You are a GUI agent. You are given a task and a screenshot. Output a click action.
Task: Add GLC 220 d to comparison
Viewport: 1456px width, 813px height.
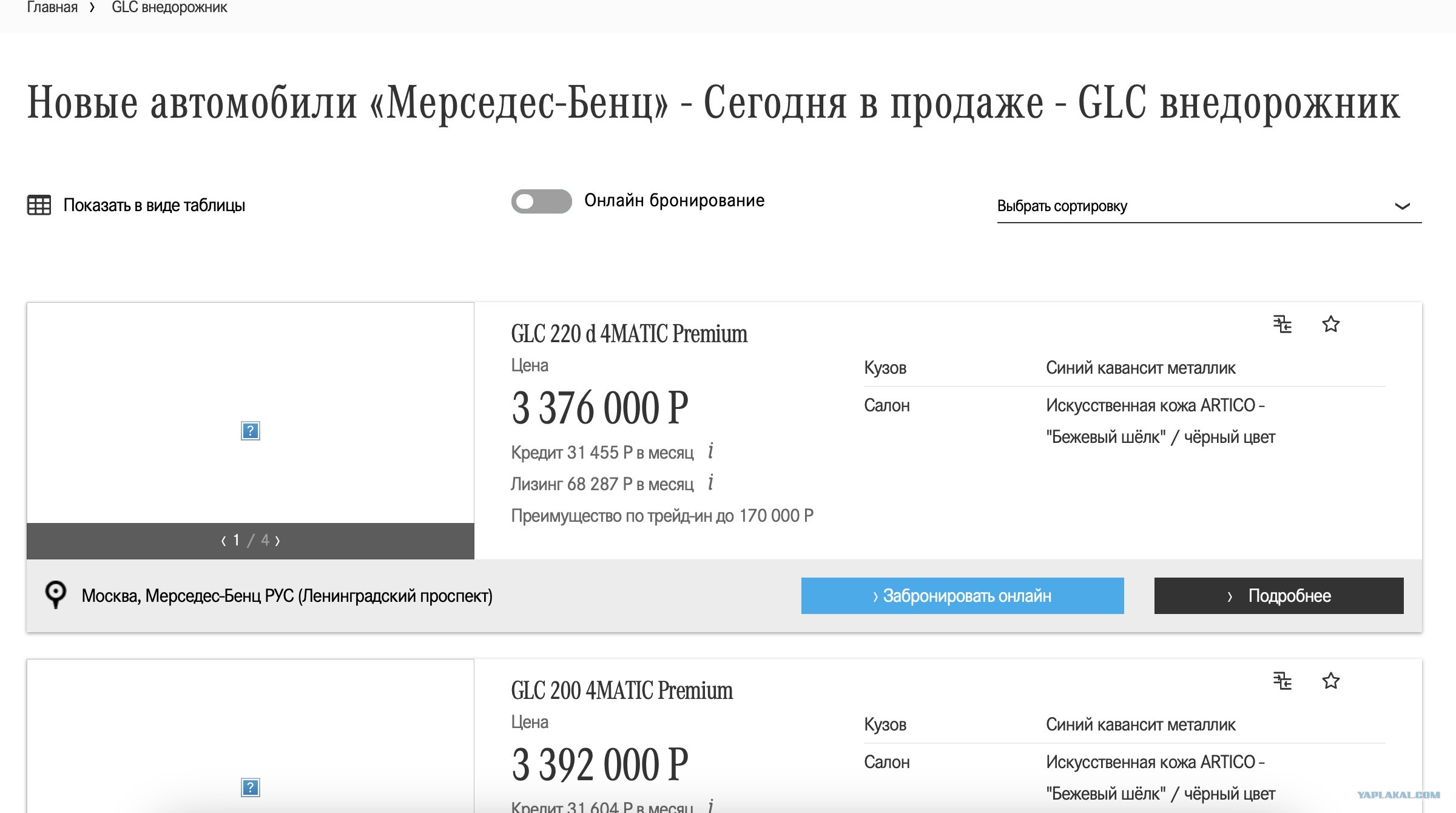click(1282, 324)
